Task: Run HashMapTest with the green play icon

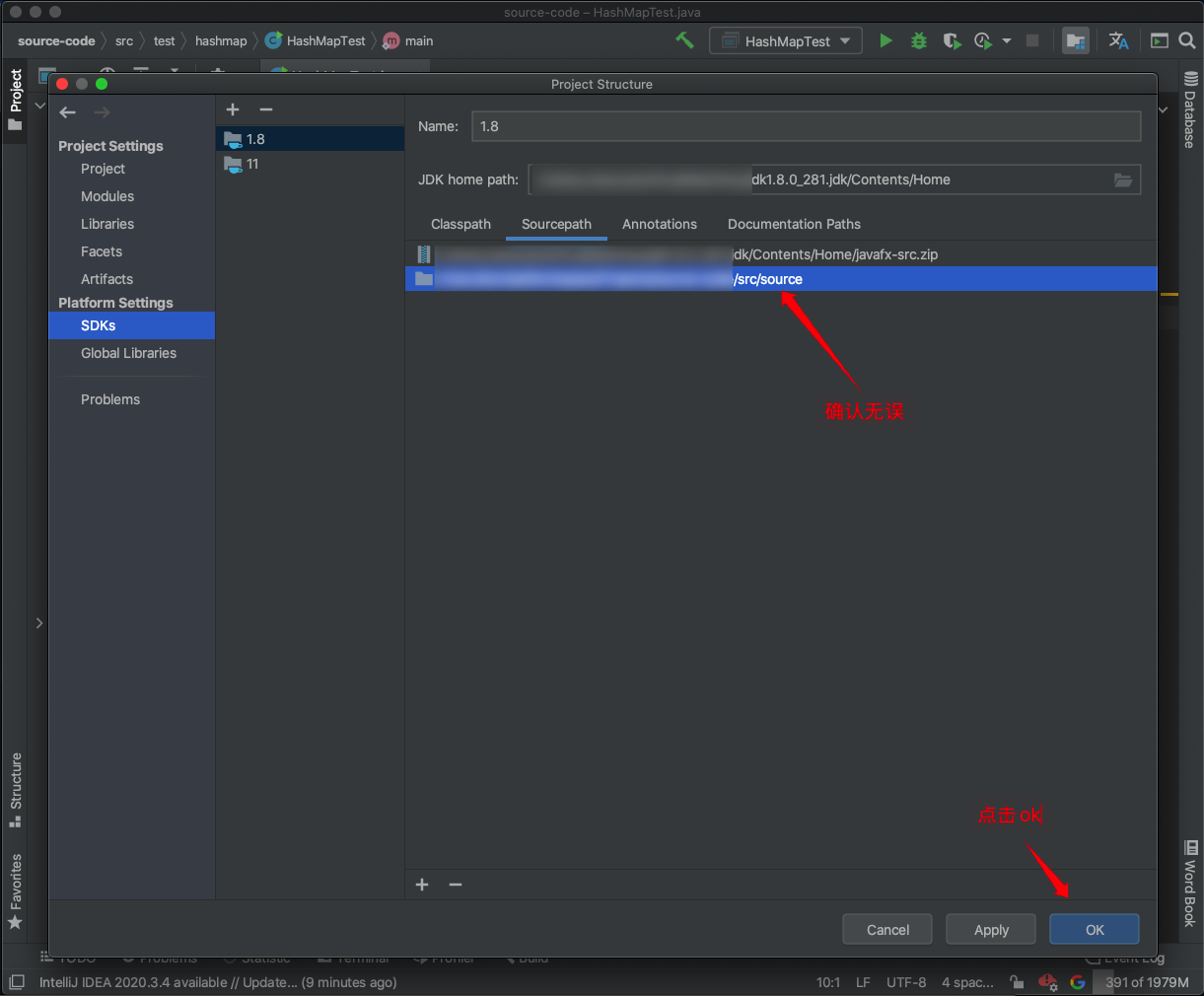Action: [x=885, y=40]
